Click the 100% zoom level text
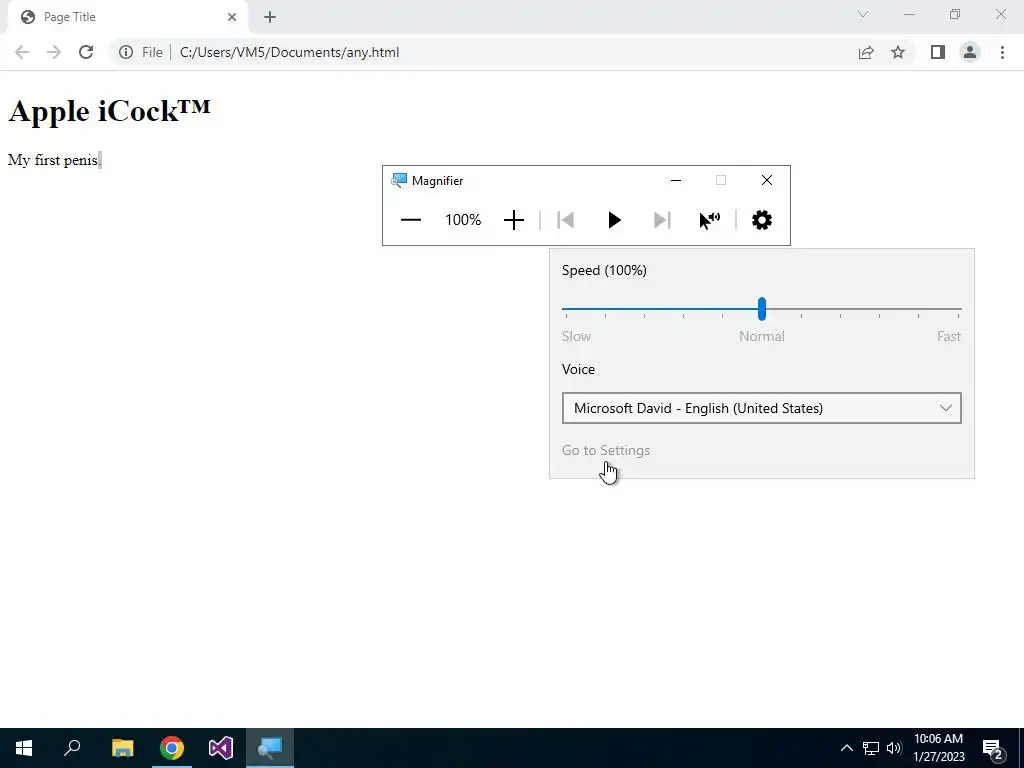The image size is (1024, 768). tap(463, 220)
